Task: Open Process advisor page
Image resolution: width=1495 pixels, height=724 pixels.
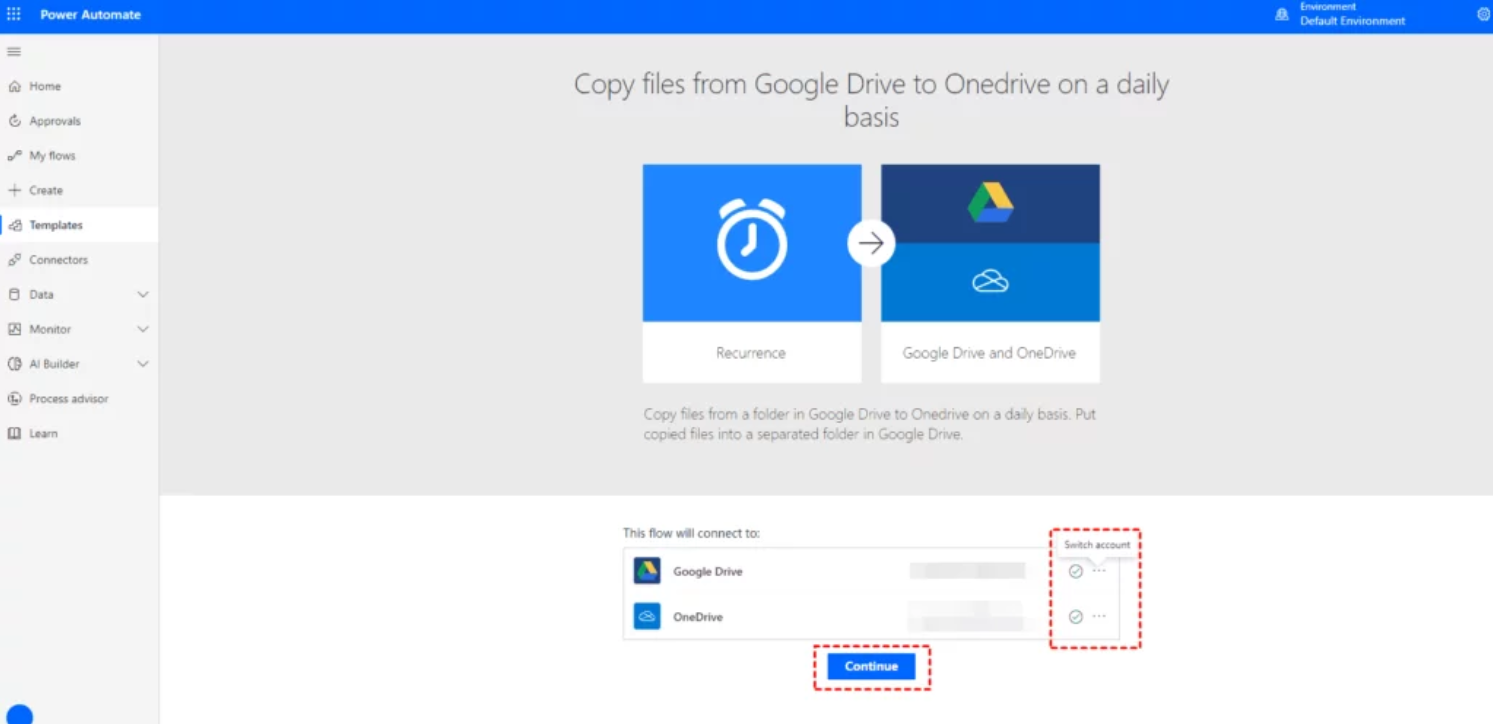Action: click(x=69, y=399)
